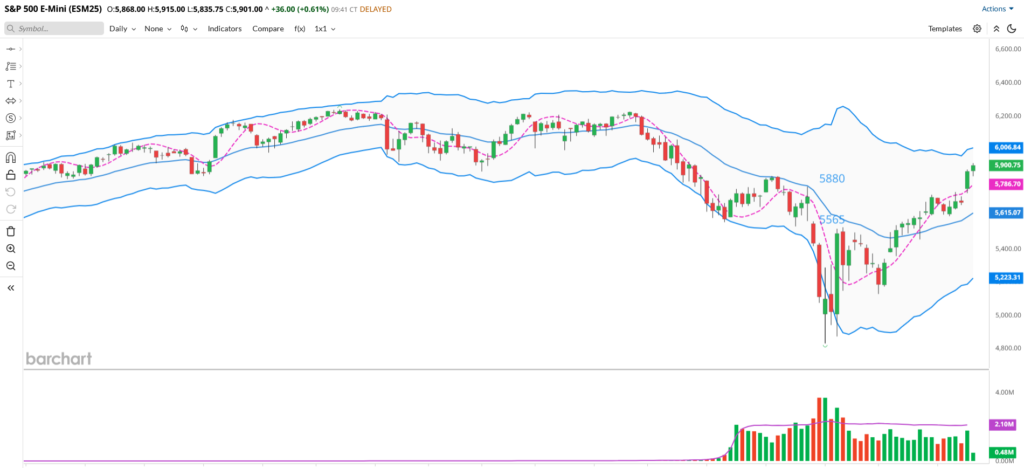1024x468 pixels.
Task: Open the Daily timeframe dropdown
Action: (122, 29)
